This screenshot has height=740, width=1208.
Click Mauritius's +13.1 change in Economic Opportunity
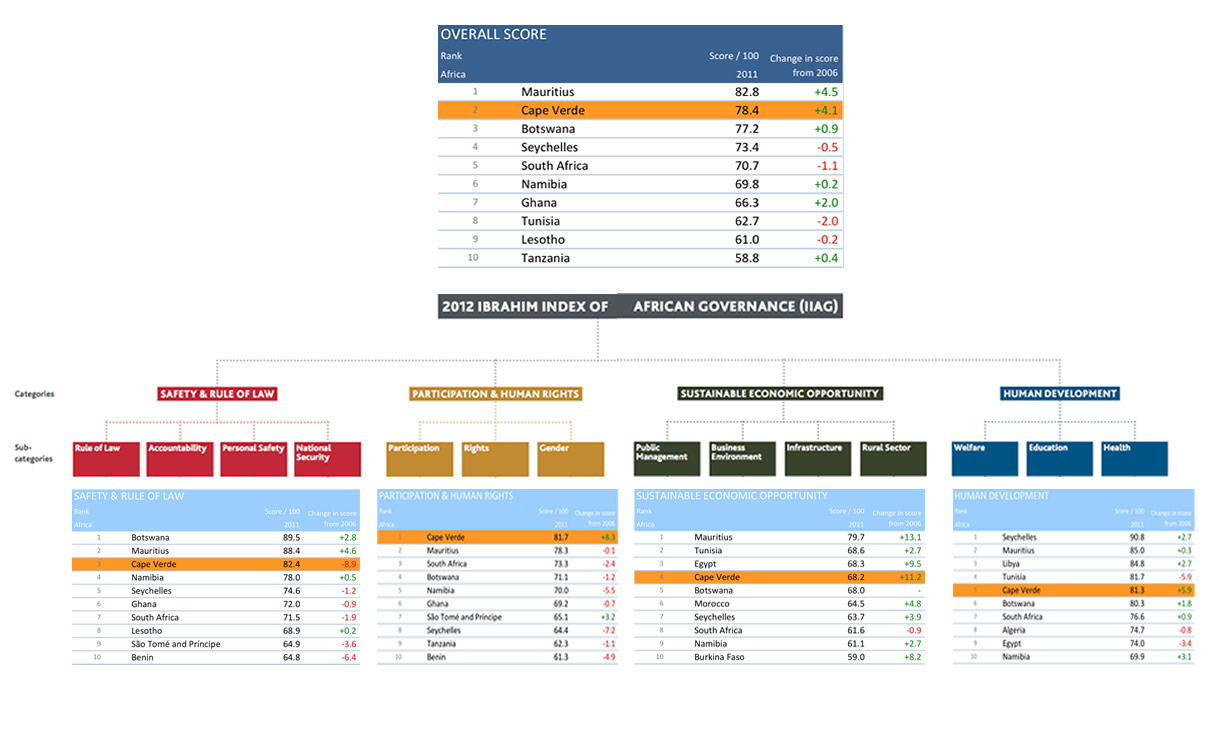pos(910,537)
